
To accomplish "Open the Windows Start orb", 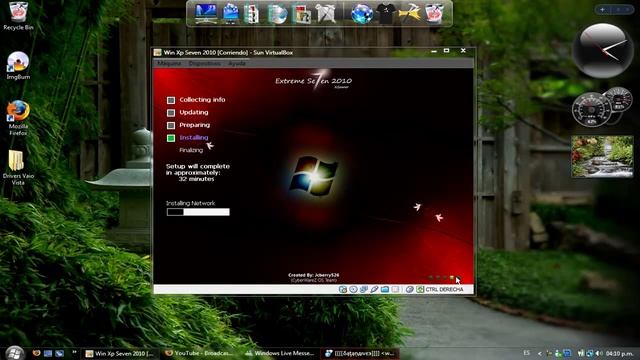I will point(15,353).
